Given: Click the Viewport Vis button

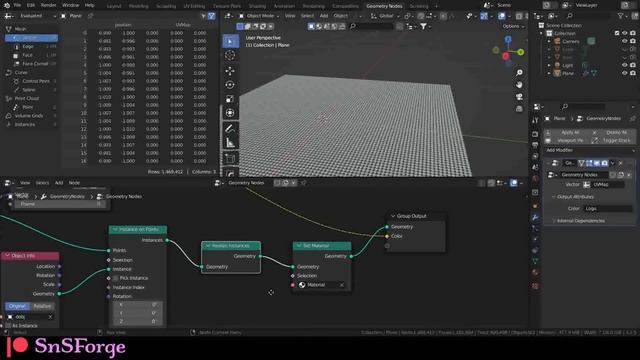Looking at the screenshot, I should click(x=567, y=140).
